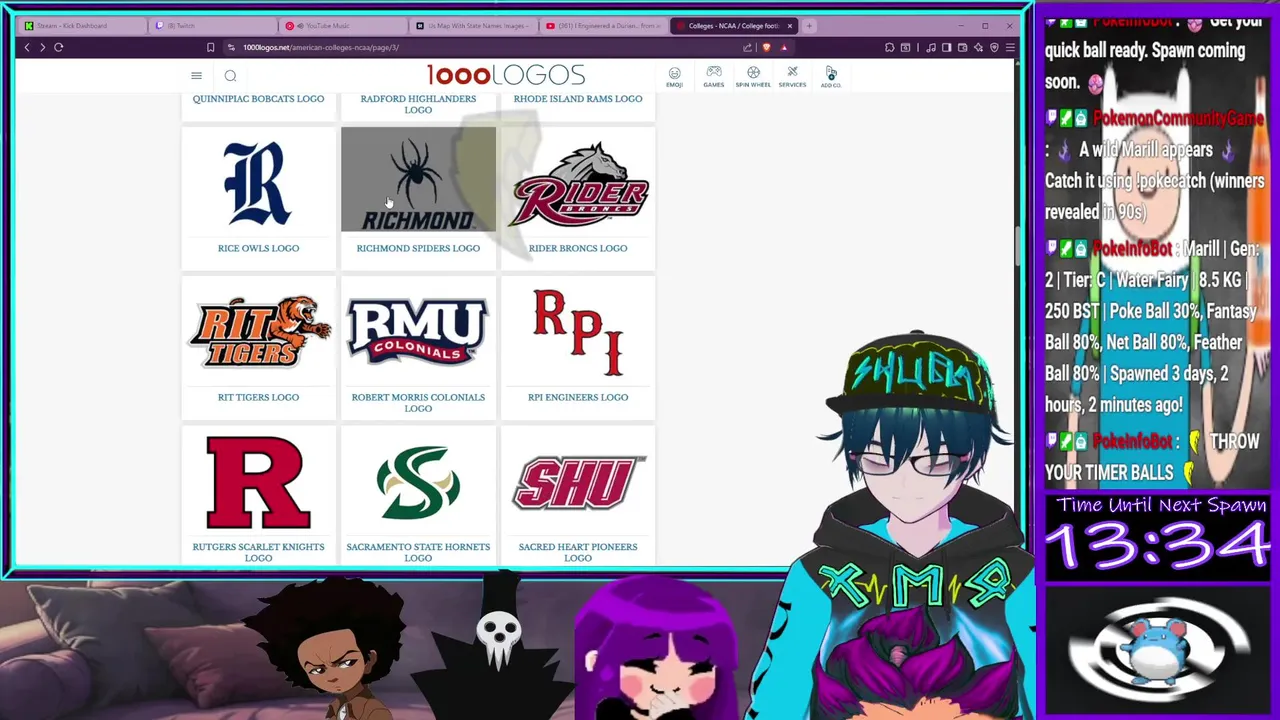Viewport: 1280px width, 720px height.
Task: Open the Games section icon
Action: click(x=713, y=77)
